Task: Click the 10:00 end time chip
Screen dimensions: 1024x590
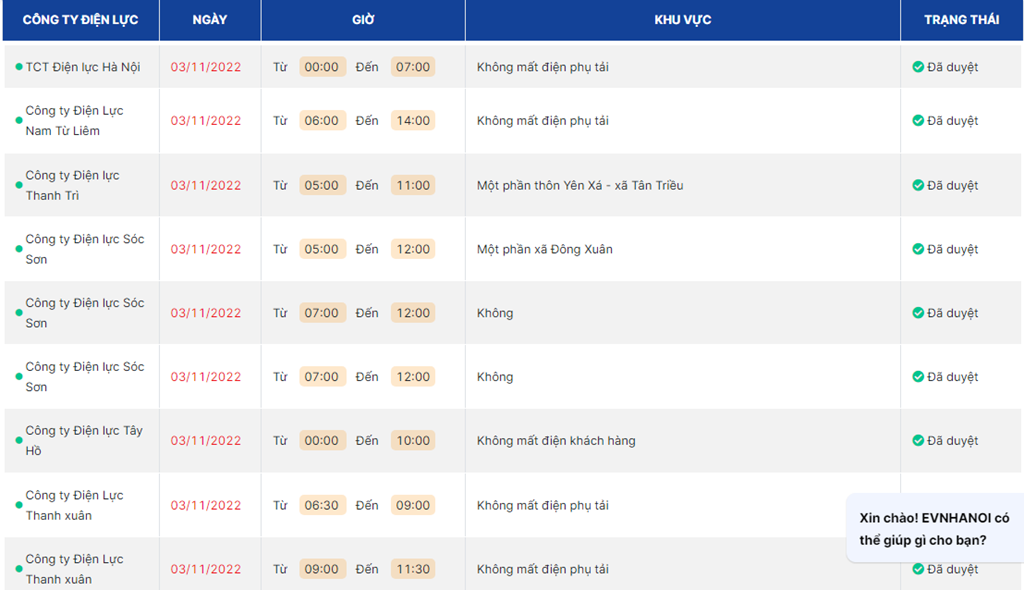Action: (x=413, y=440)
